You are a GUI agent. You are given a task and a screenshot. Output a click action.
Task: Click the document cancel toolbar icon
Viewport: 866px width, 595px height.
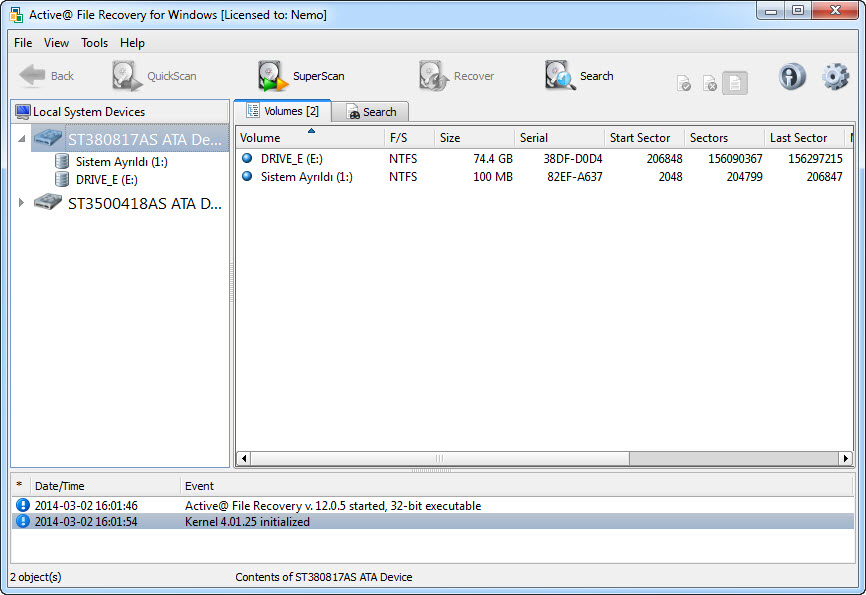tap(710, 83)
